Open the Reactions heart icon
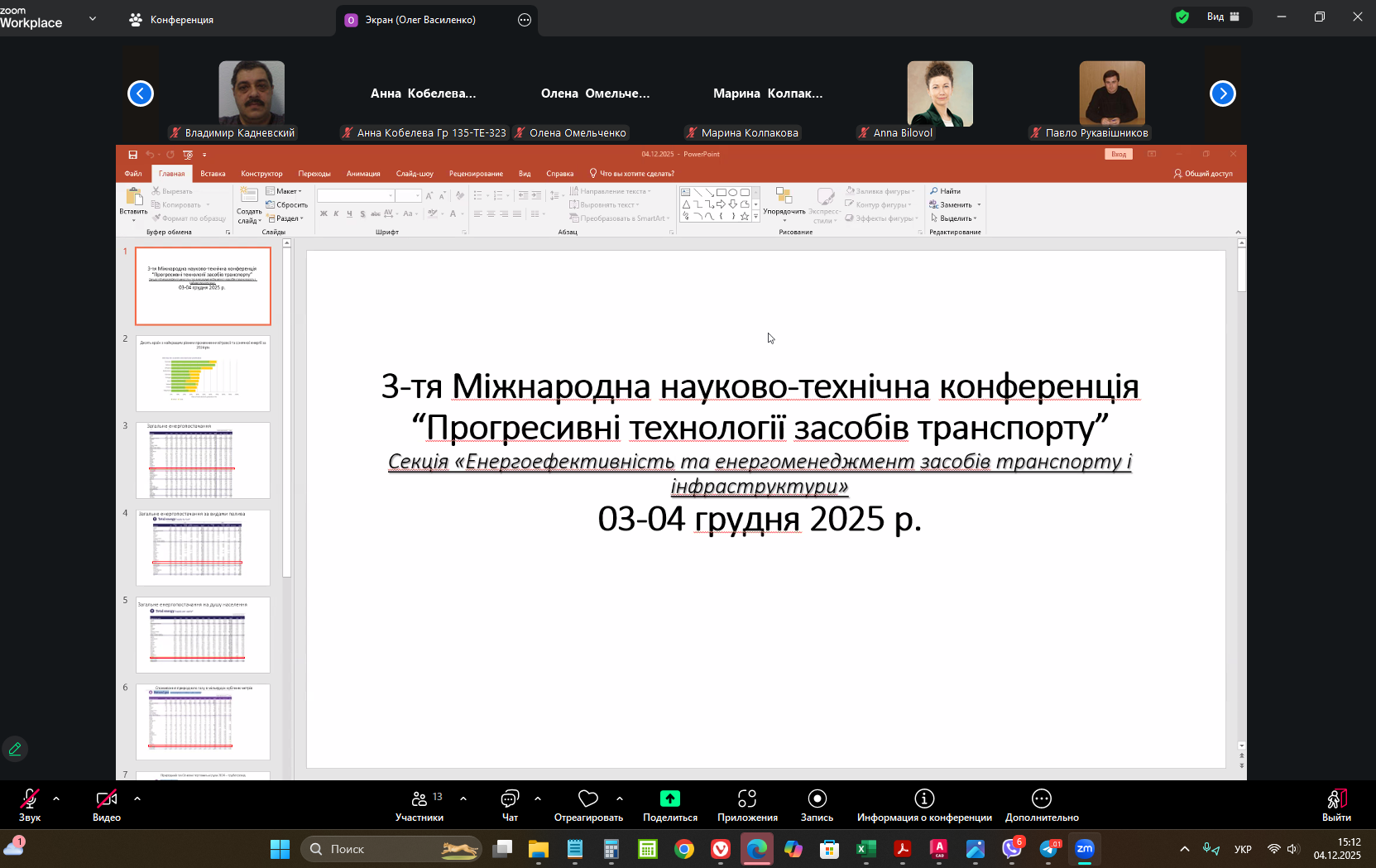Viewport: 1376px width, 868px height. 588,798
